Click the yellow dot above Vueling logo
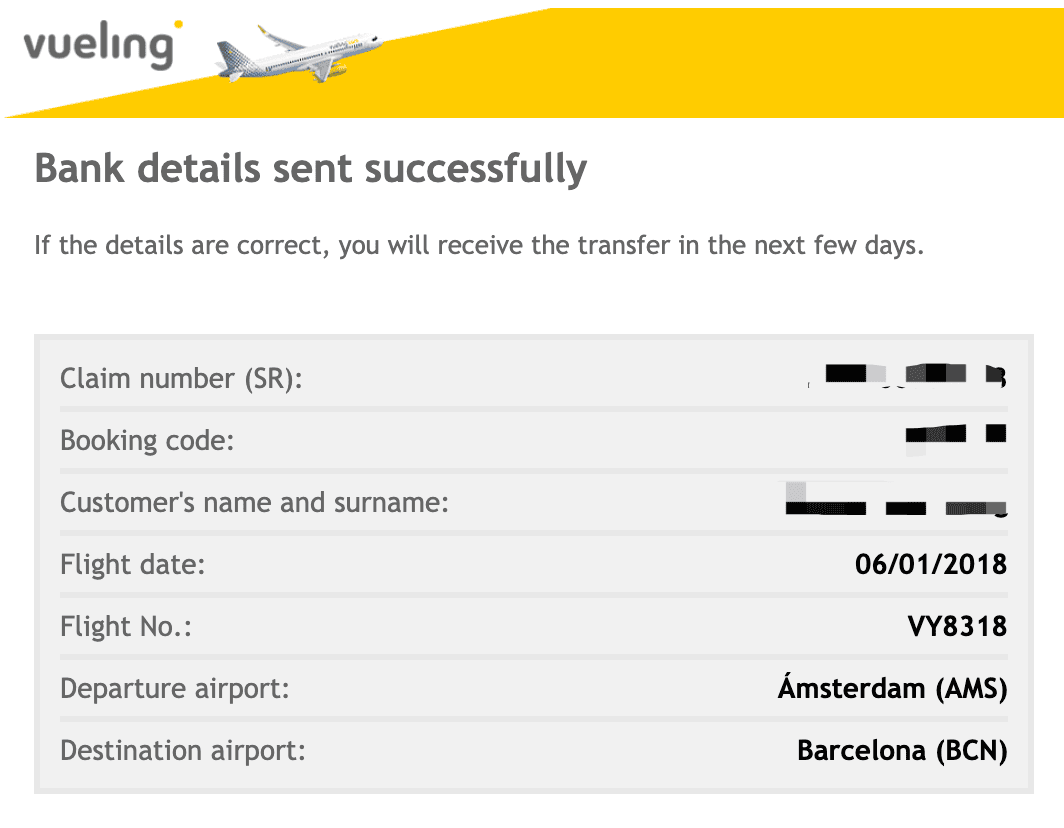Viewport: 1064px width, 828px height. coord(178,24)
